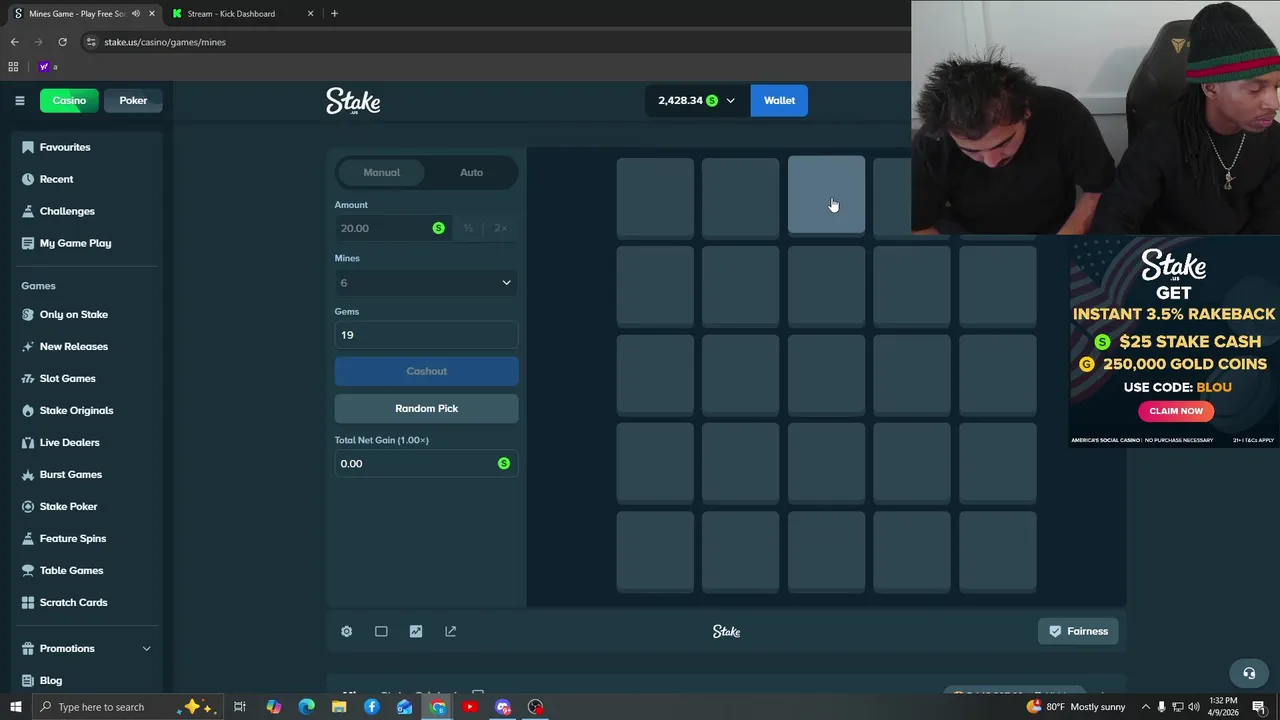Double the bet amount with 2×

tap(500, 228)
